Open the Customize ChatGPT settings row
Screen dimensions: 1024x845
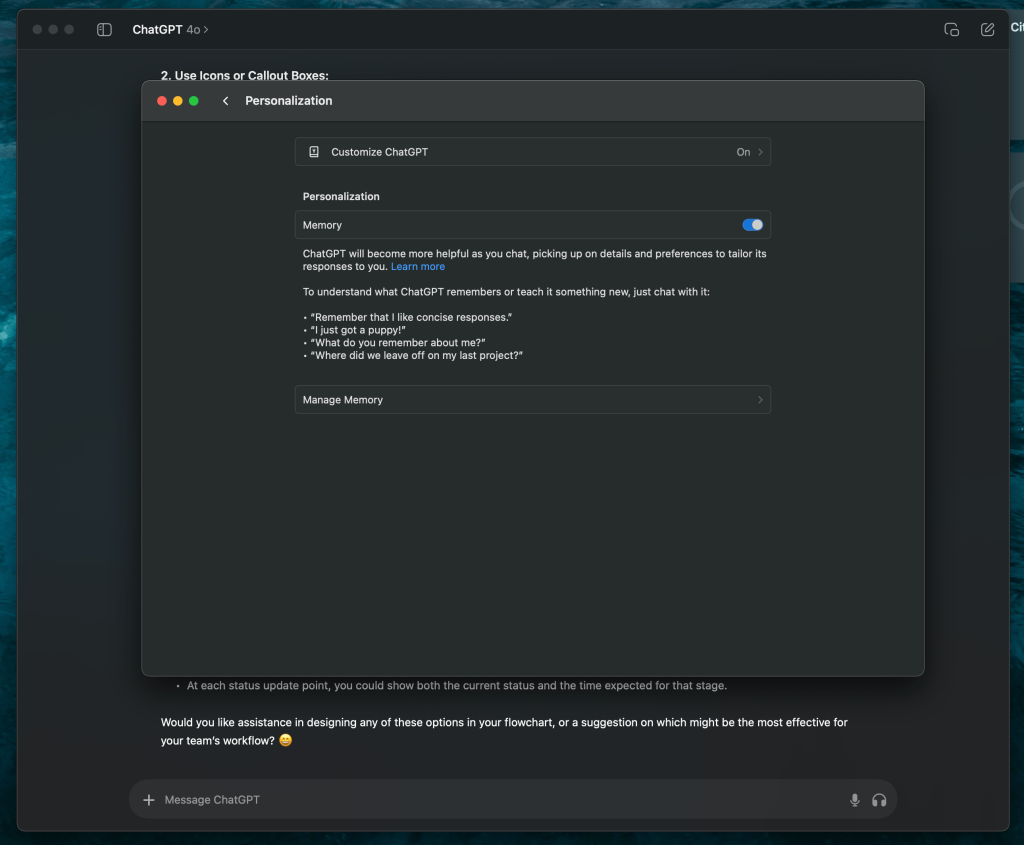point(532,152)
